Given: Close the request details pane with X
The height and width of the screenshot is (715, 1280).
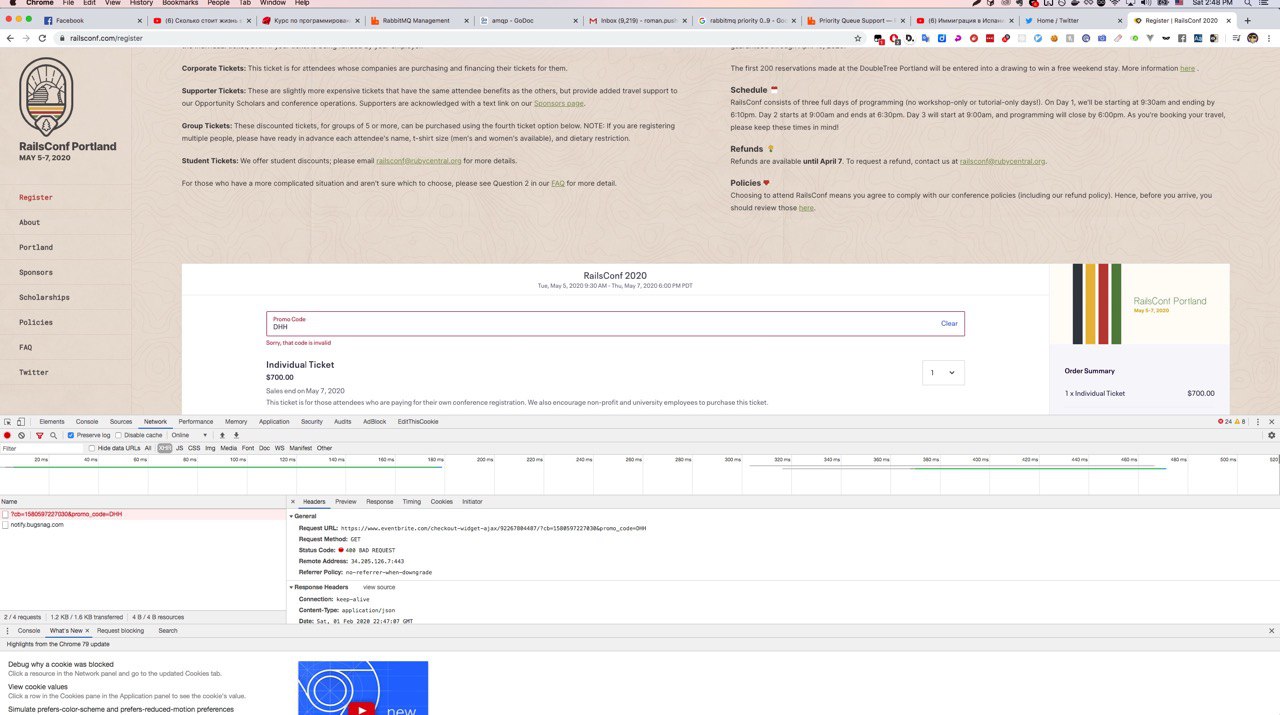Looking at the screenshot, I should click(x=293, y=501).
